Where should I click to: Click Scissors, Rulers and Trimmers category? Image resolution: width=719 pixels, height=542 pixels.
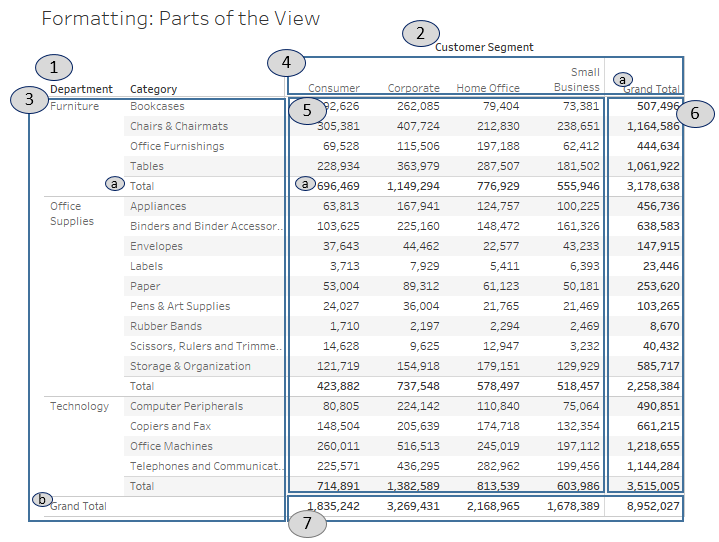coord(206,346)
